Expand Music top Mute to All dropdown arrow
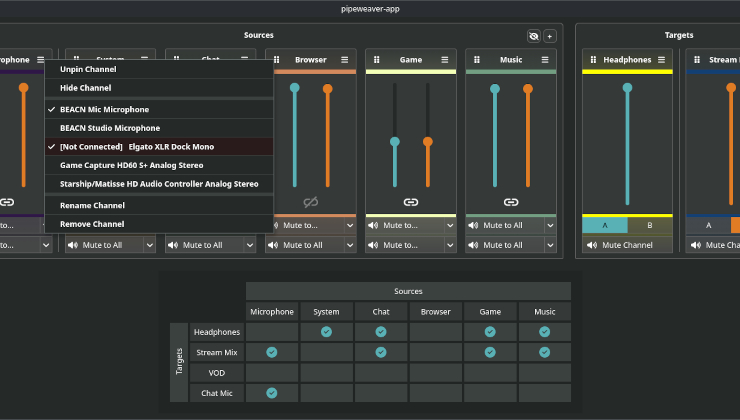Screen dimensions: 740x420 pyautogui.click(x=550, y=226)
